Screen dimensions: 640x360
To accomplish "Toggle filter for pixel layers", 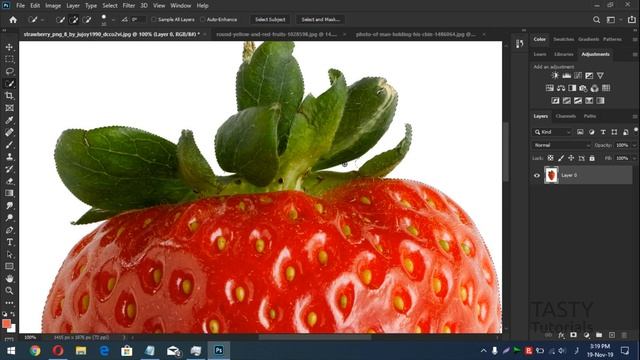I will tap(580, 132).
